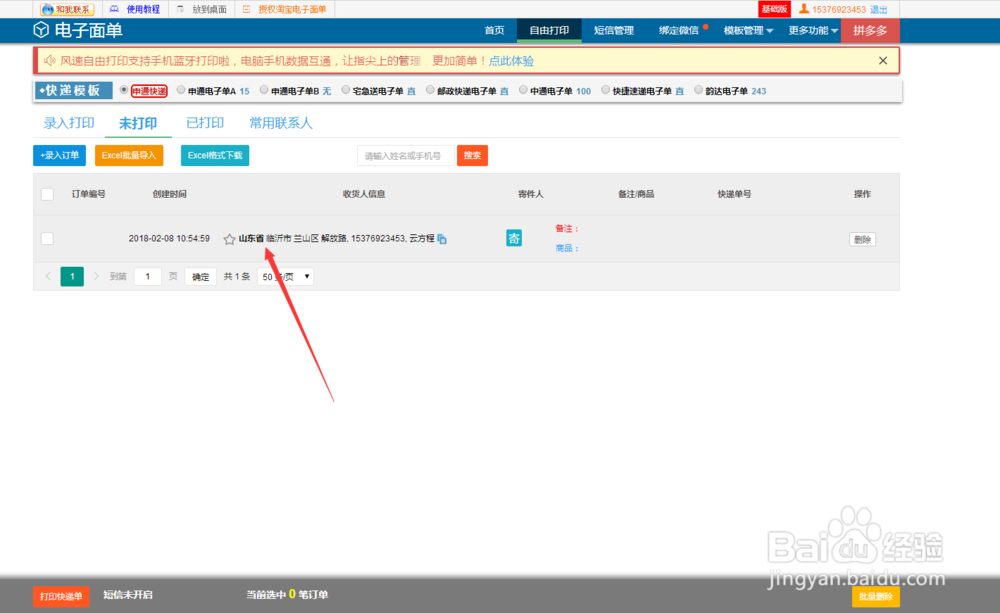Click the creation time 2018-02-08 10:54:59
The width and height of the screenshot is (1000, 613).
[169, 239]
